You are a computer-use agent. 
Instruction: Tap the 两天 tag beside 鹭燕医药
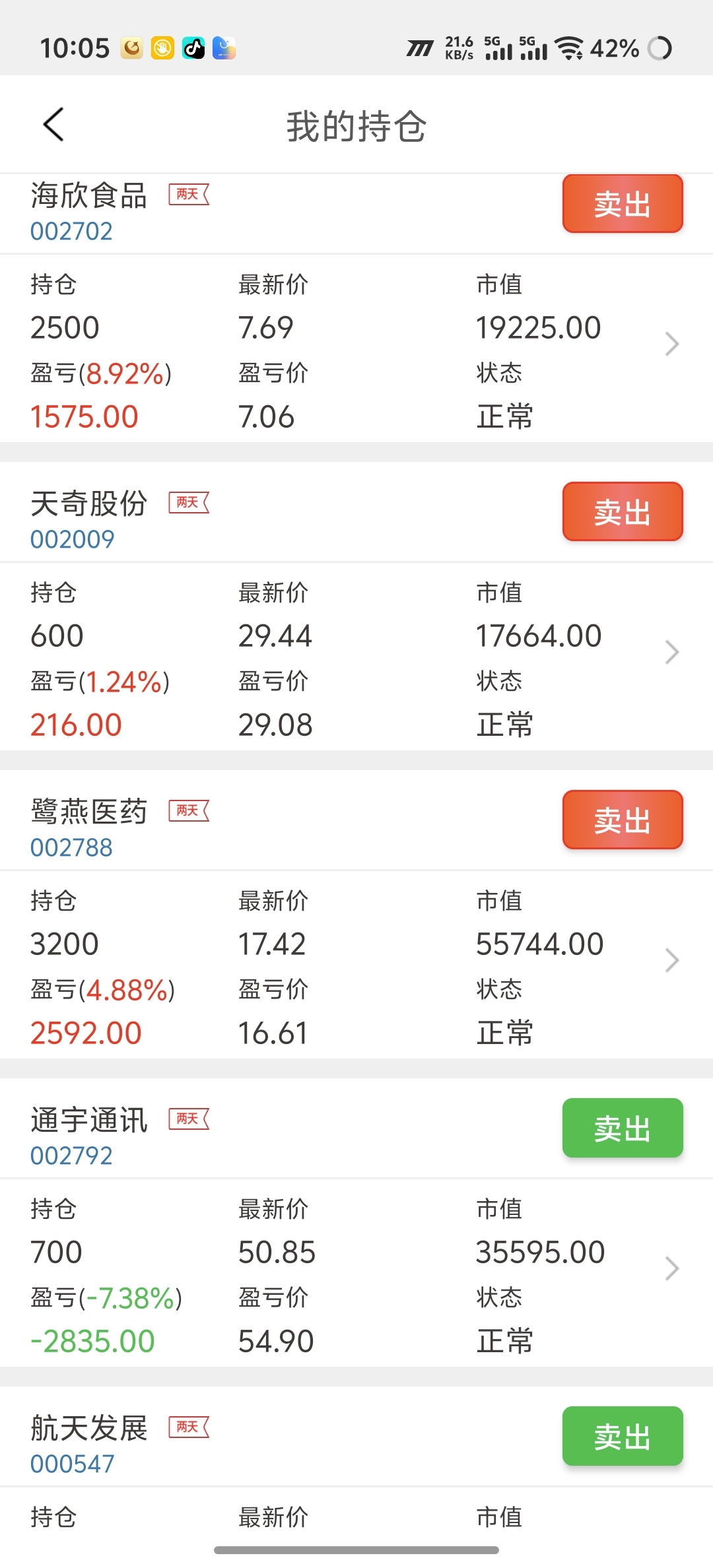click(189, 811)
